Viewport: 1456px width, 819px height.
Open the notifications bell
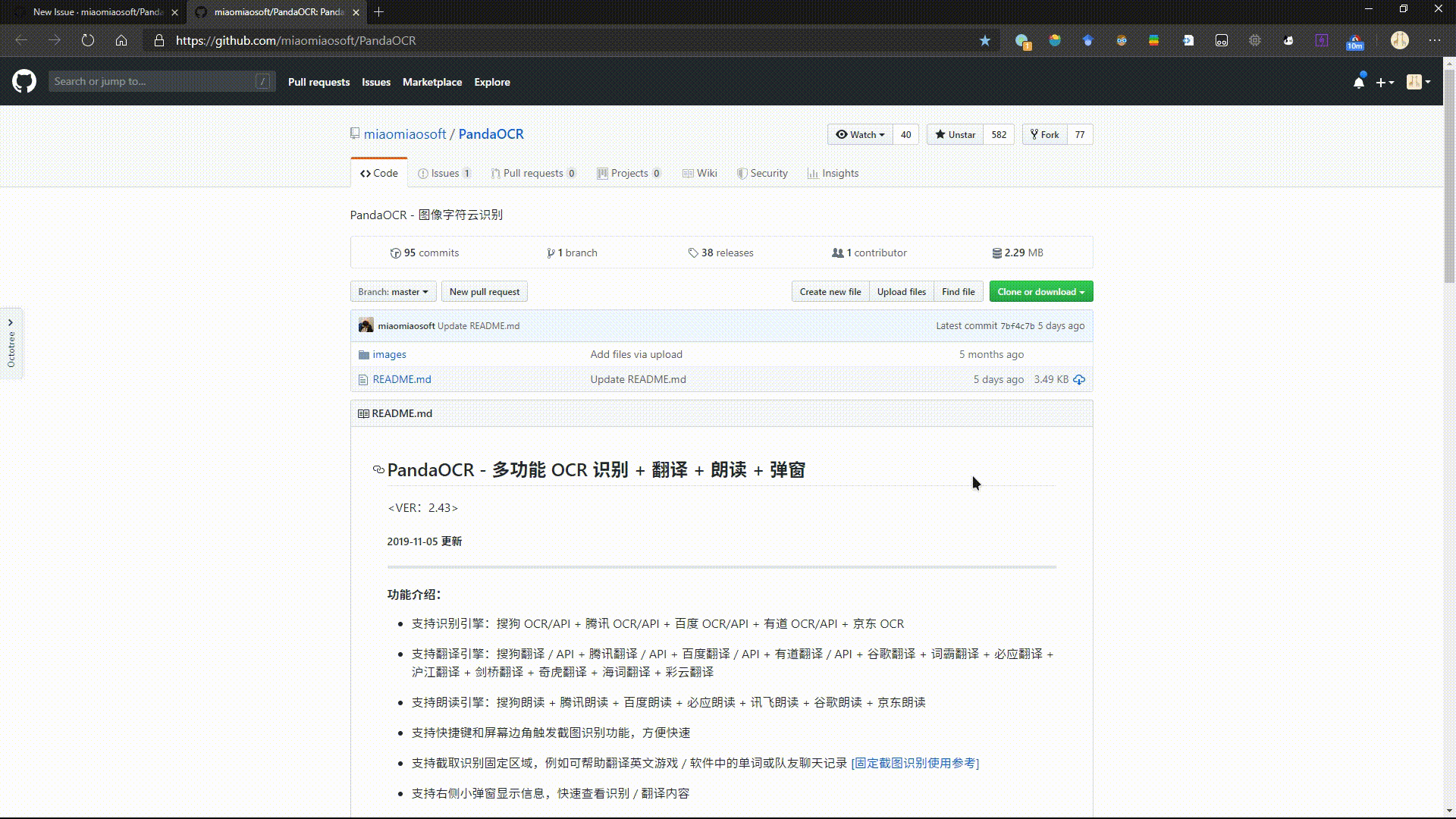click(1358, 81)
